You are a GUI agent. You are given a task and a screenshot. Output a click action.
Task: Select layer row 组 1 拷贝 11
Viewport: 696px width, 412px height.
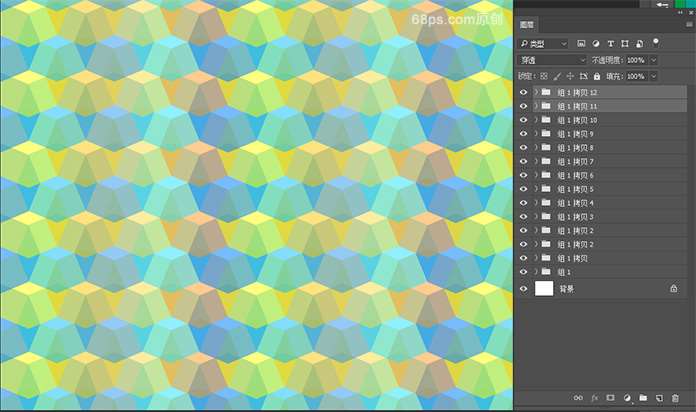[x=609, y=106]
